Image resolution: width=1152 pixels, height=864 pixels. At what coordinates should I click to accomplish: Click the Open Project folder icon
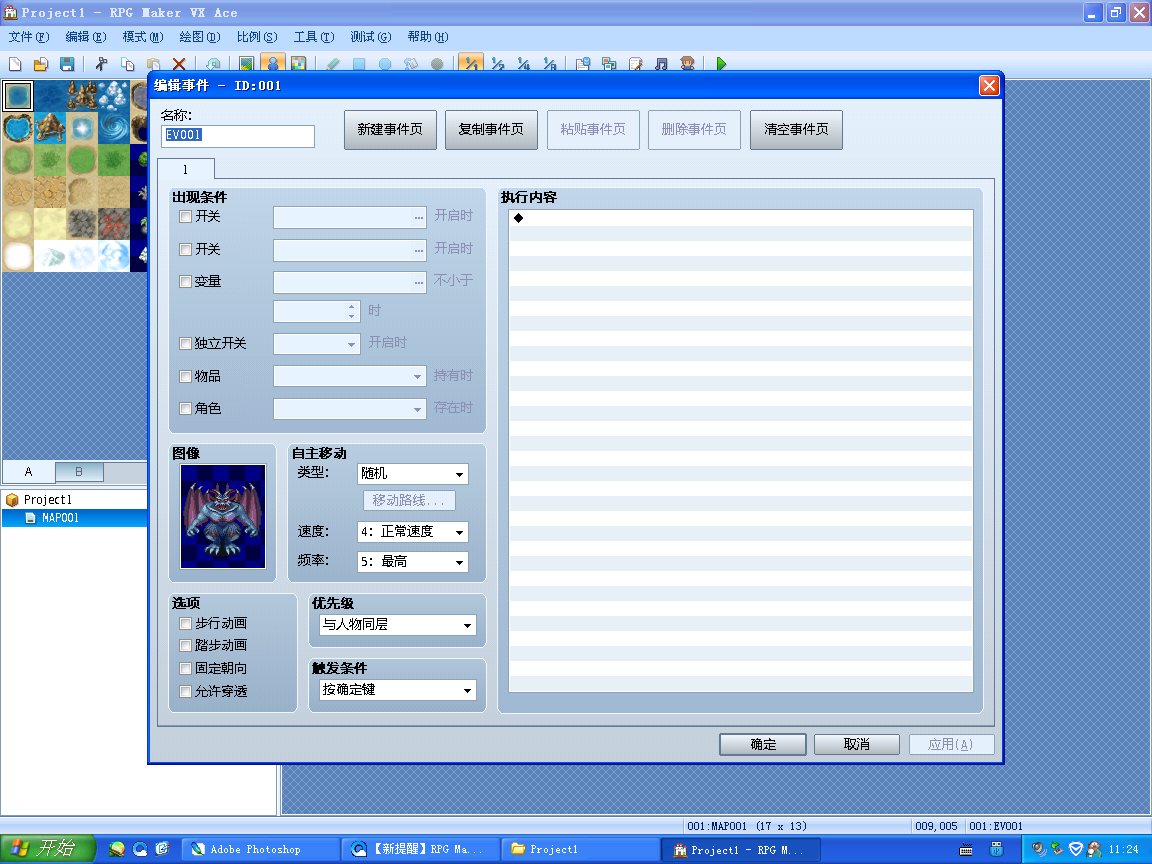tap(41, 64)
